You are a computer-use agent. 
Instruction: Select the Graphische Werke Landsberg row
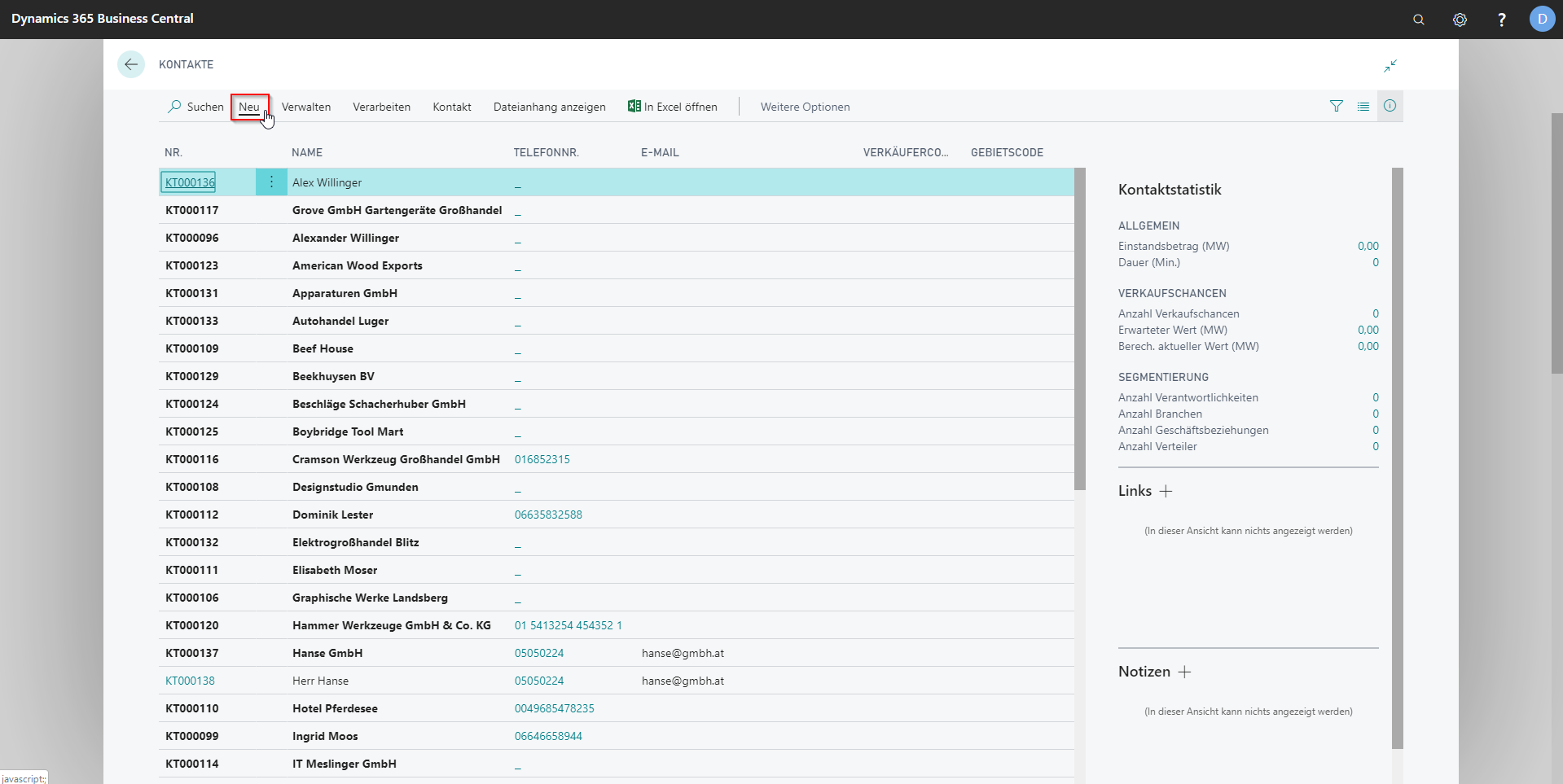tap(617, 598)
